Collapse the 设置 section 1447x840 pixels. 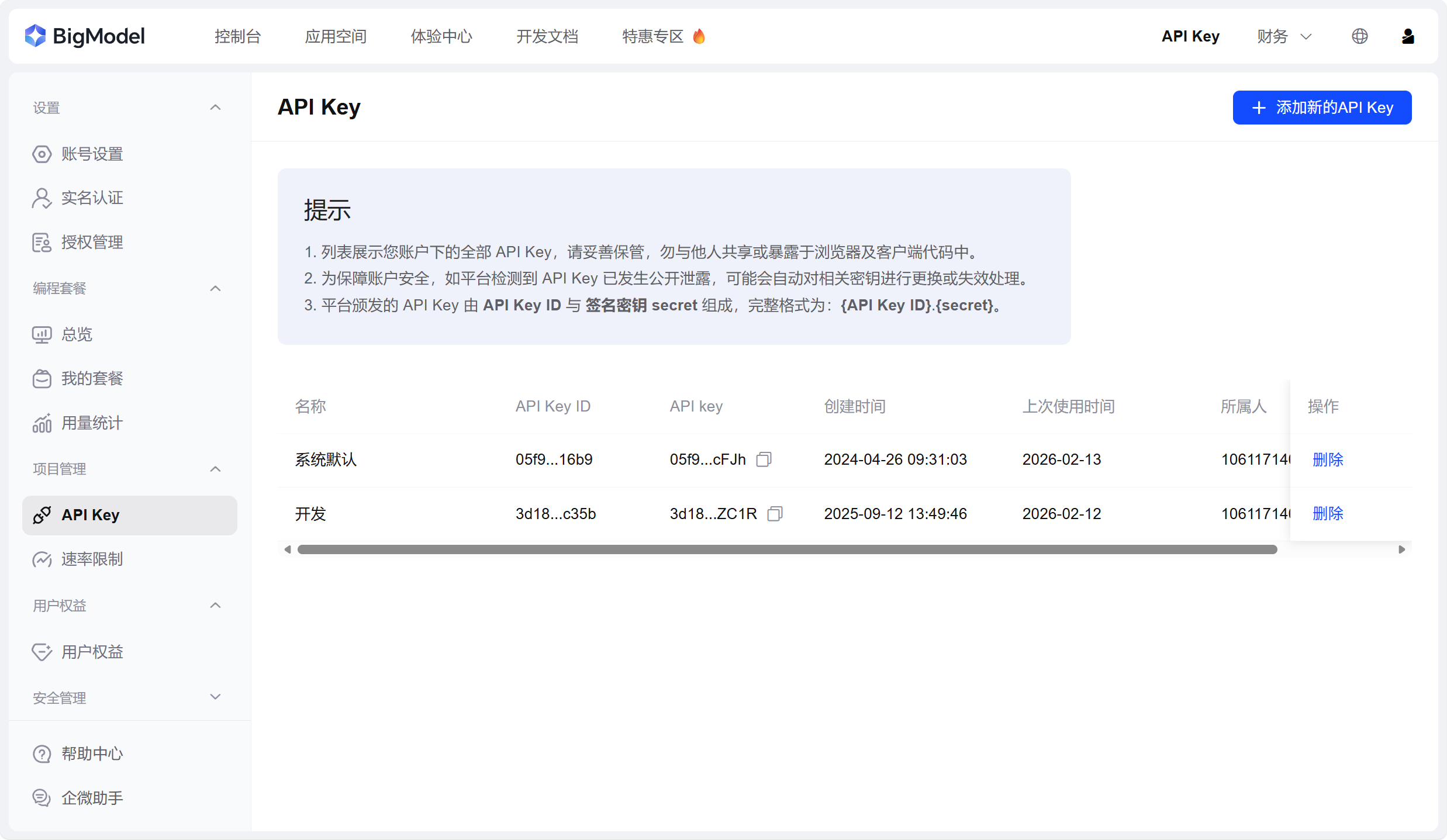point(215,108)
